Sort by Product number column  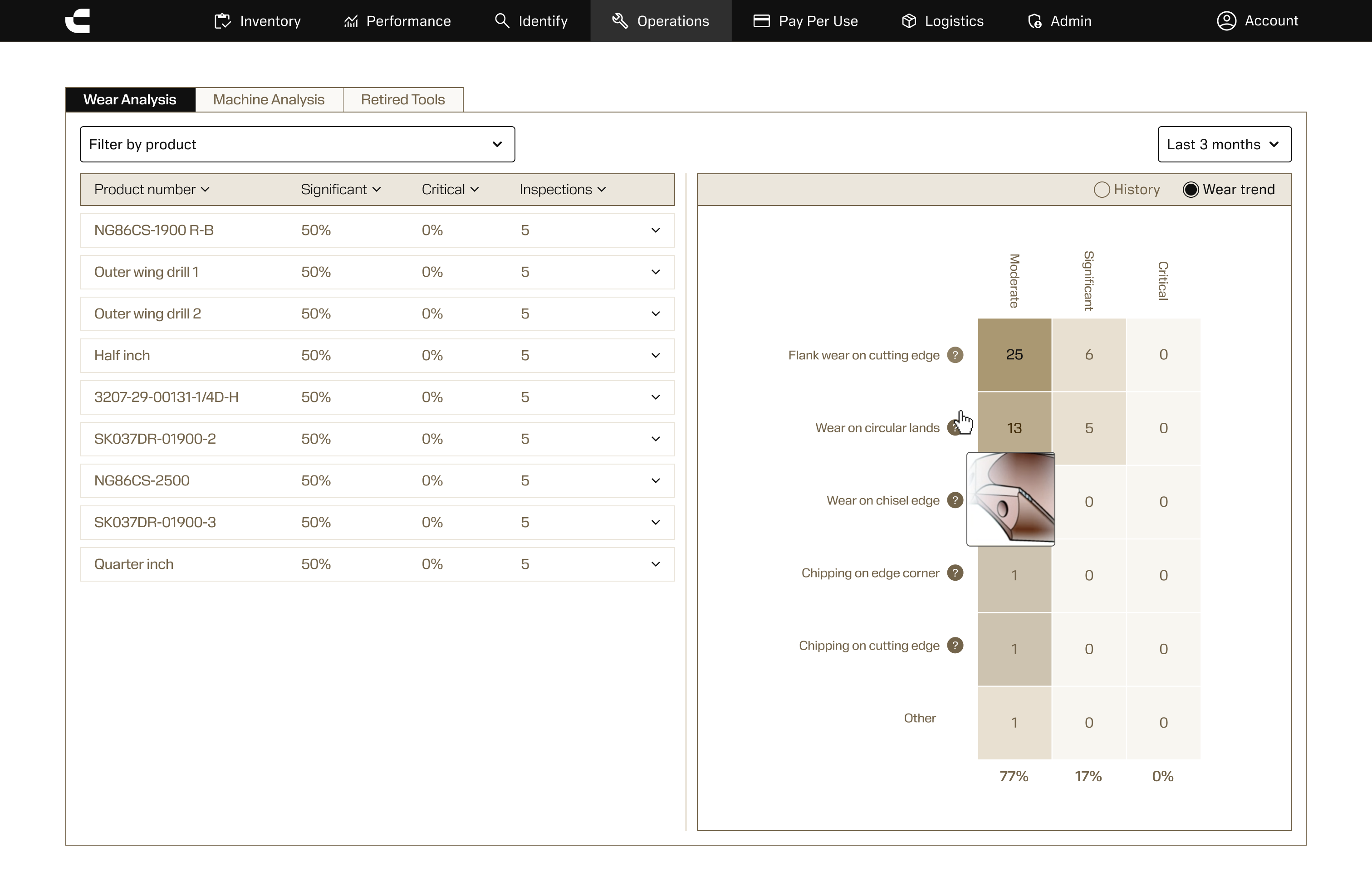(x=152, y=190)
